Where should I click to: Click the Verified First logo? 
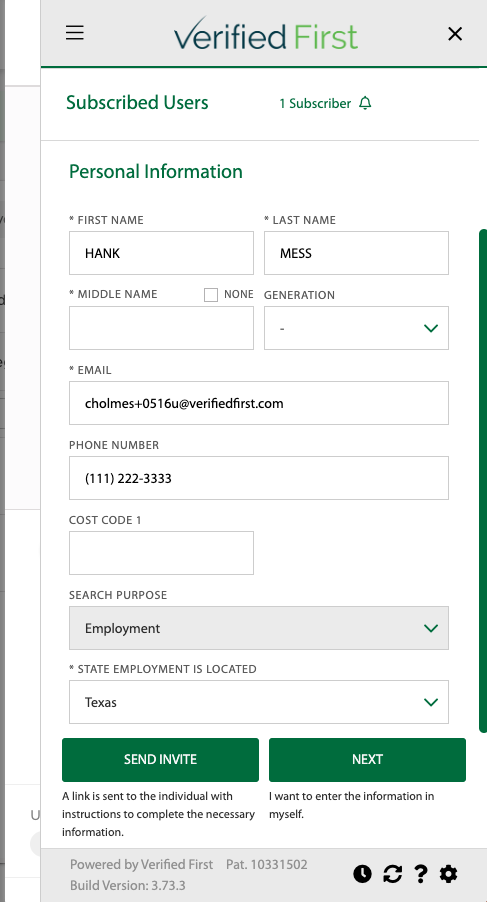click(x=266, y=33)
